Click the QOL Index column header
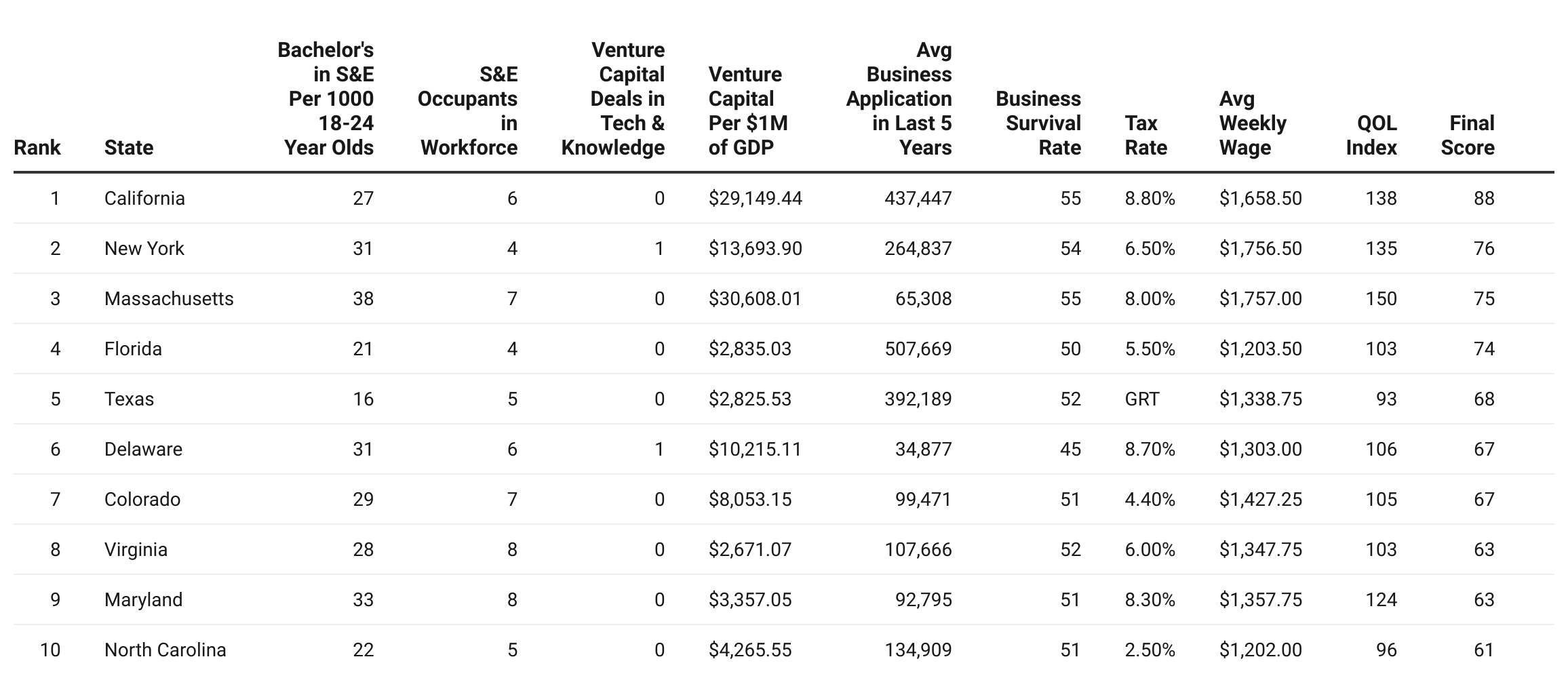Image resolution: width=1568 pixels, height=676 pixels. coord(1371,136)
